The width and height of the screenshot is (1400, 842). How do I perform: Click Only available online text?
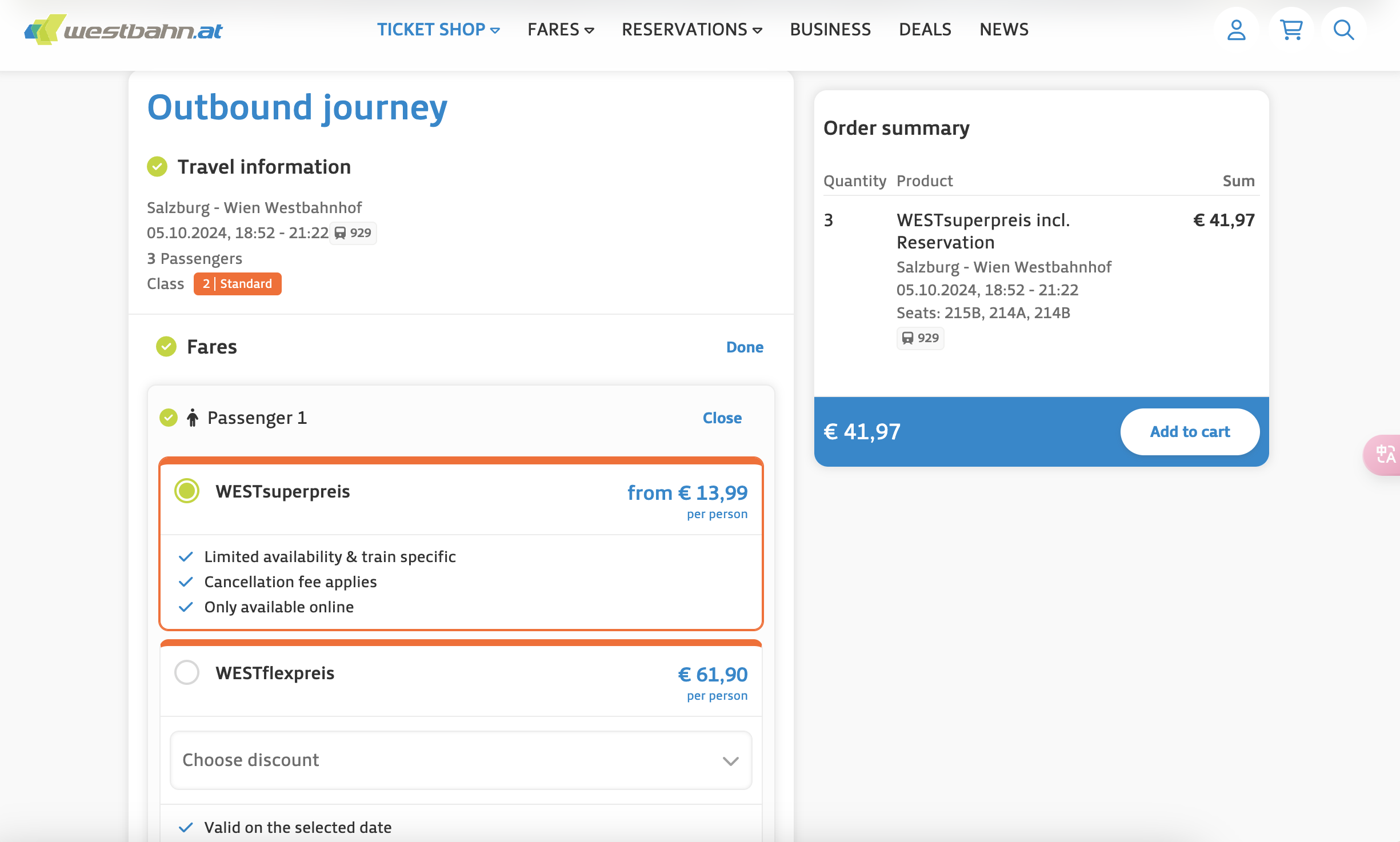point(279,607)
